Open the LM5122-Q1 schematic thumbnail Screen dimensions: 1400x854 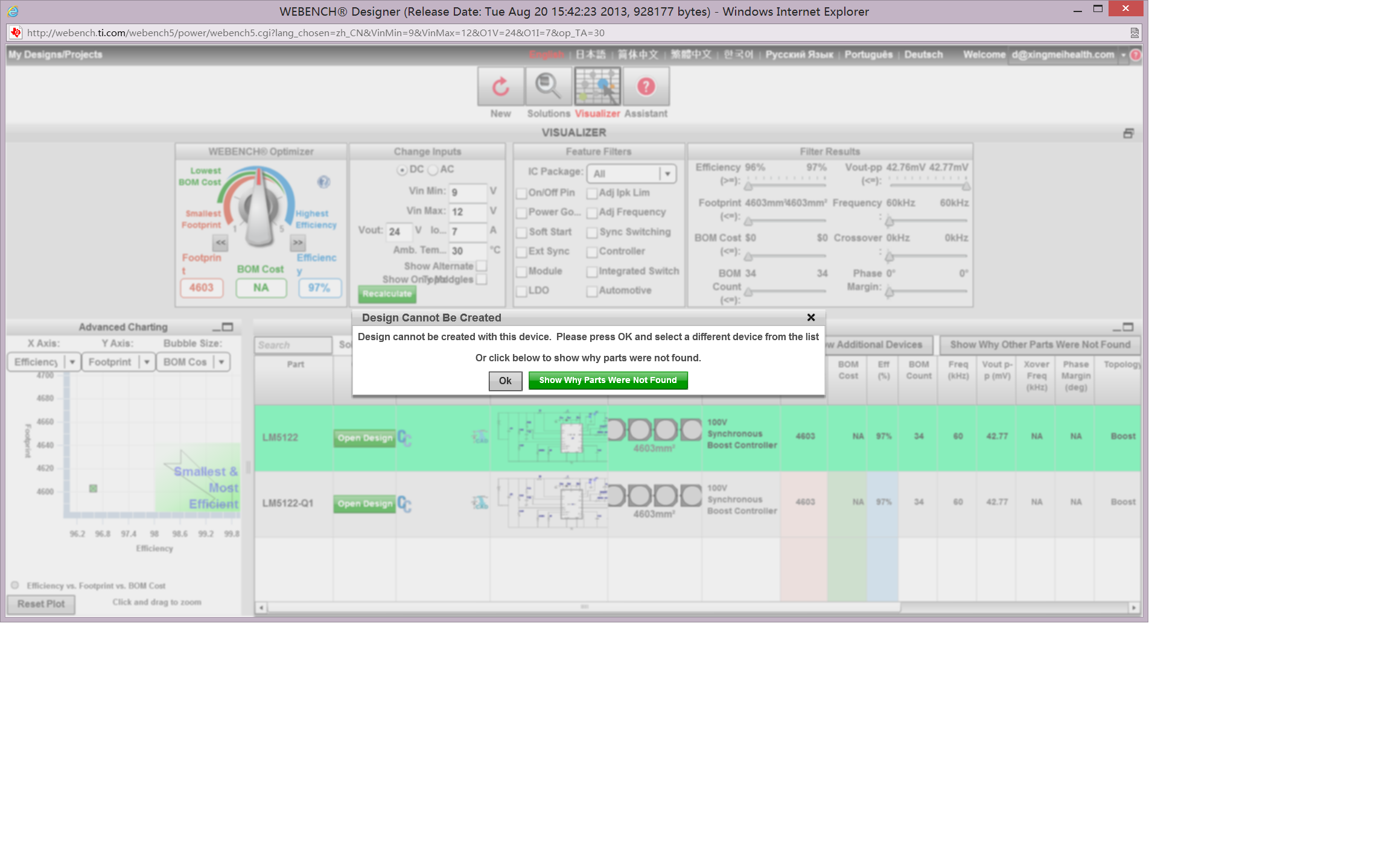(x=552, y=502)
